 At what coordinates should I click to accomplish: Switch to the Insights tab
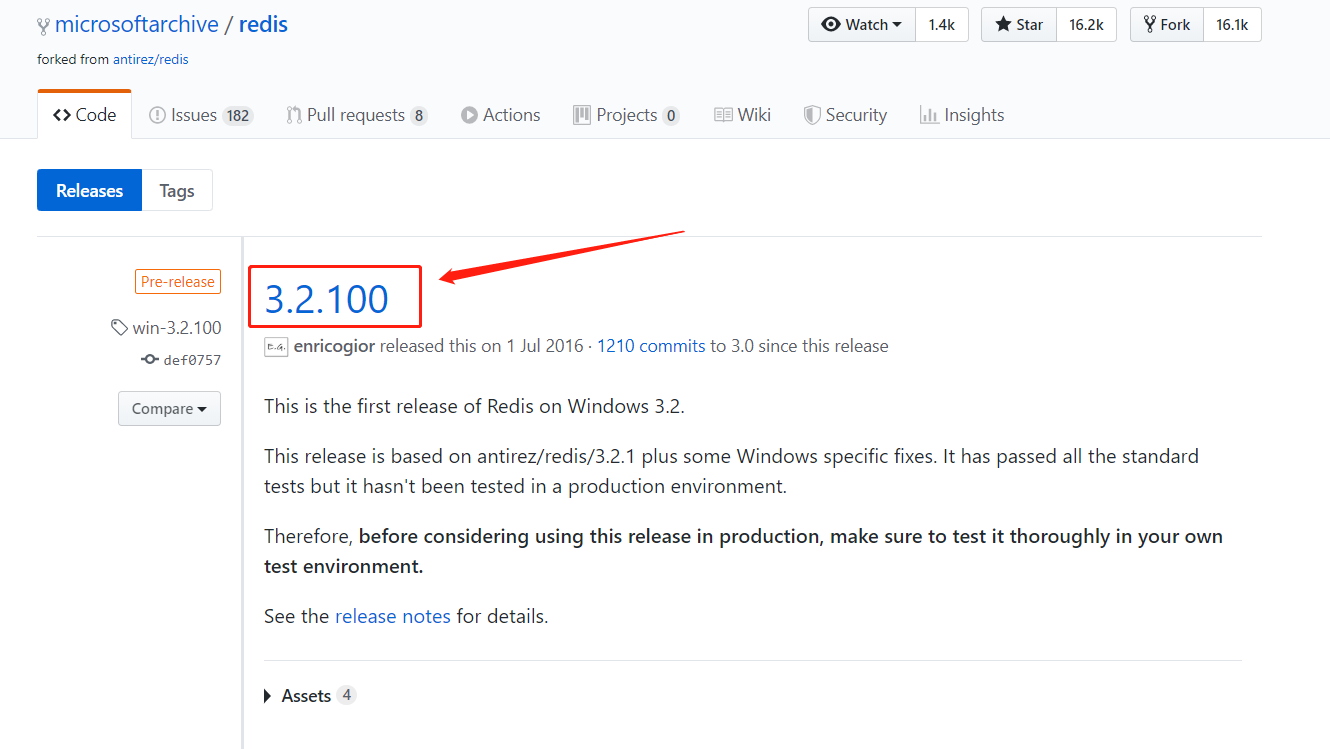[x=961, y=115]
